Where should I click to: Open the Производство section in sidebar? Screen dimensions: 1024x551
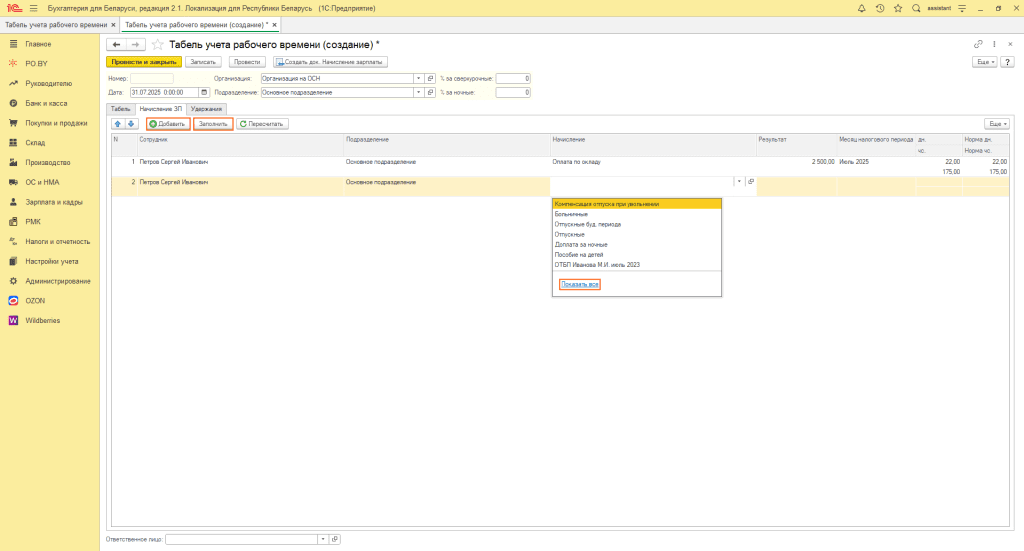(48, 163)
